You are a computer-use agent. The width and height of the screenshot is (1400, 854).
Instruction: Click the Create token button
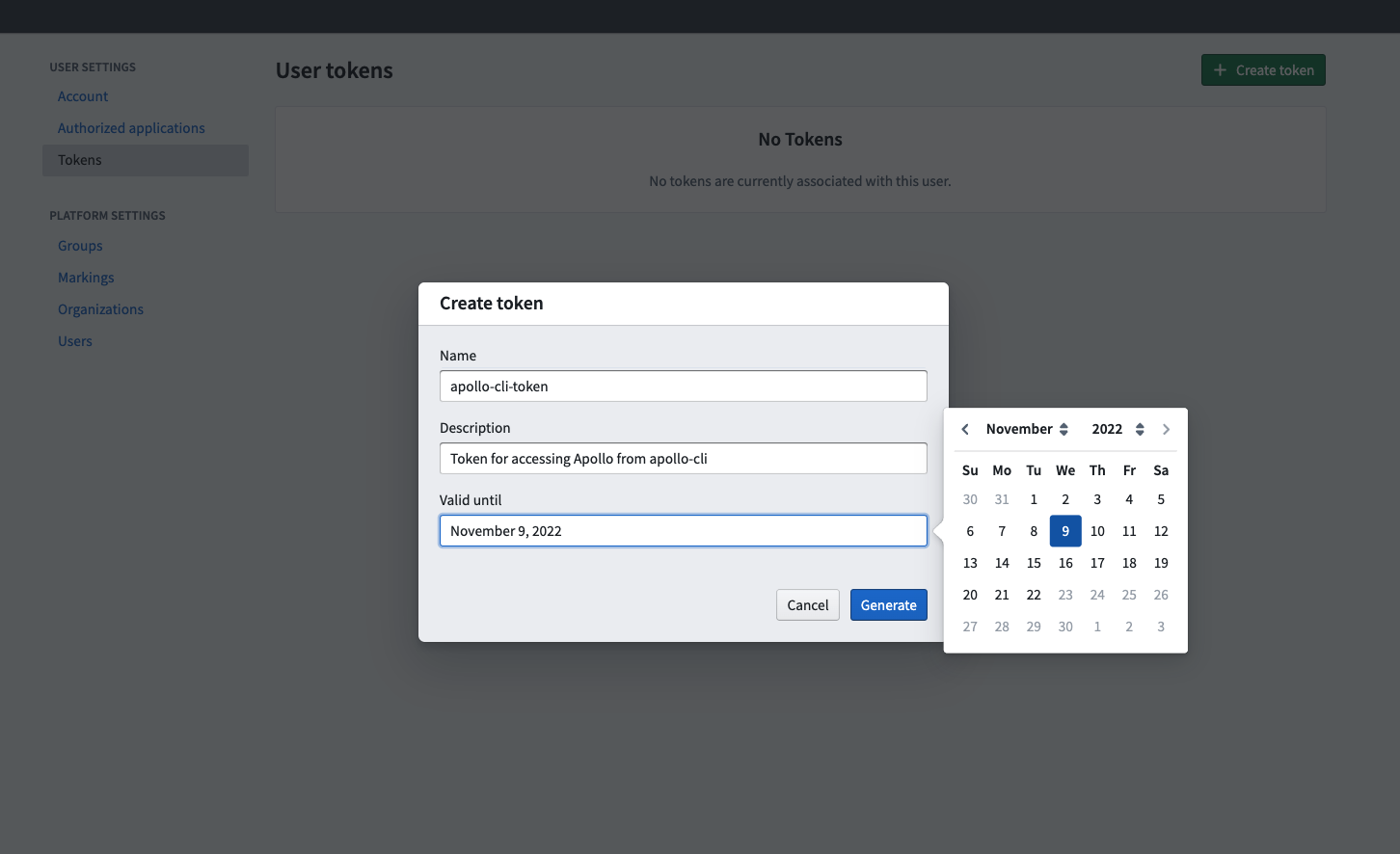point(1263,70)
